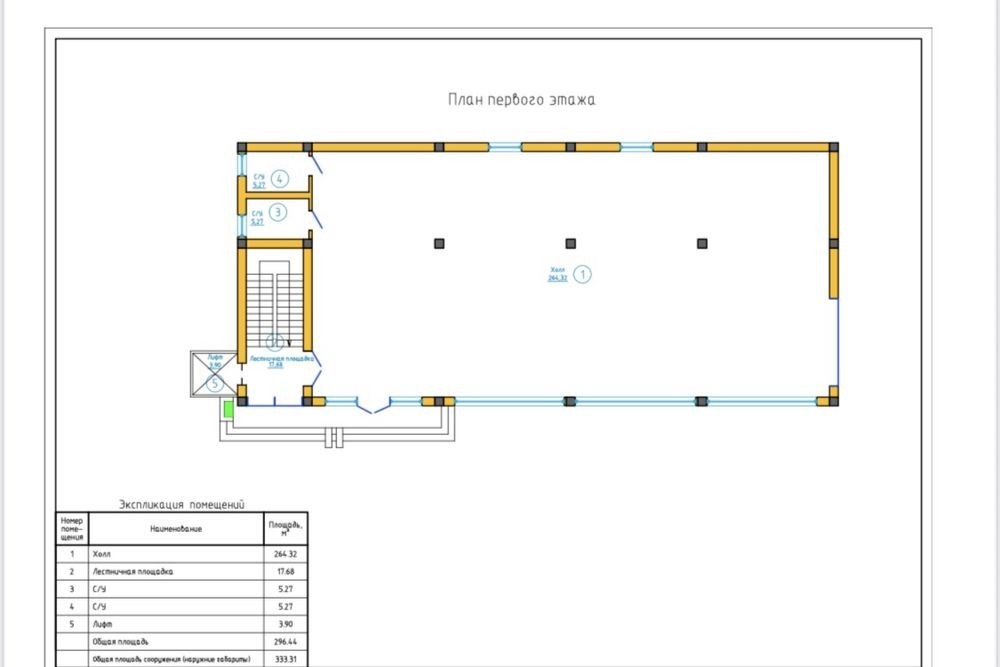Click the circled number 2 on the staircase
This screenshot has width=1000, height=667.
pyautogui.click(x=274, y=340)
